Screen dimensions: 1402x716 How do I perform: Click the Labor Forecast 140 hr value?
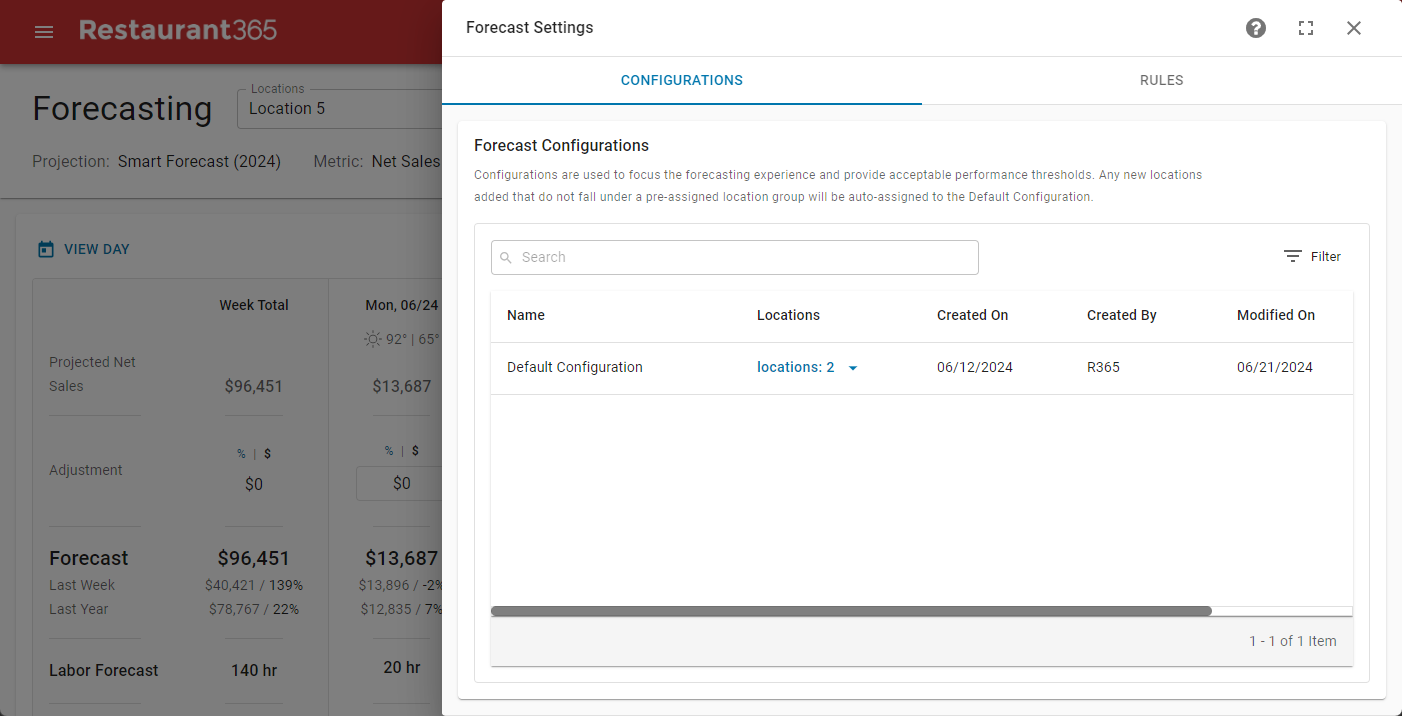254,670
